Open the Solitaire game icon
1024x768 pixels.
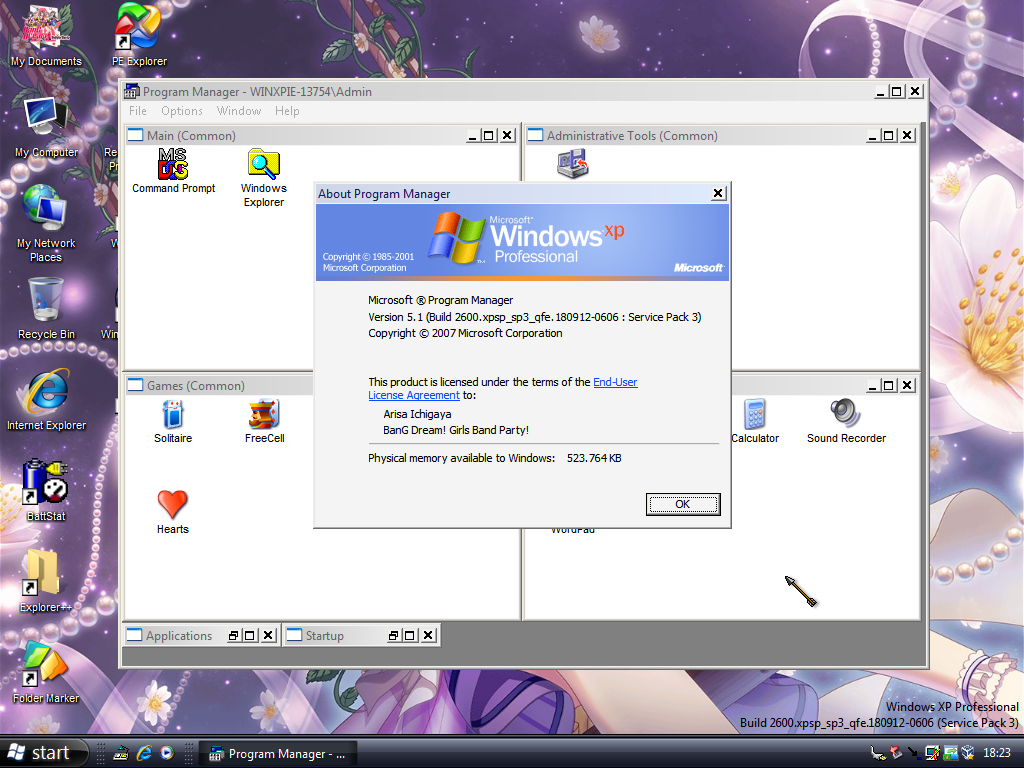pyautogui.click(x=173, y=422)
